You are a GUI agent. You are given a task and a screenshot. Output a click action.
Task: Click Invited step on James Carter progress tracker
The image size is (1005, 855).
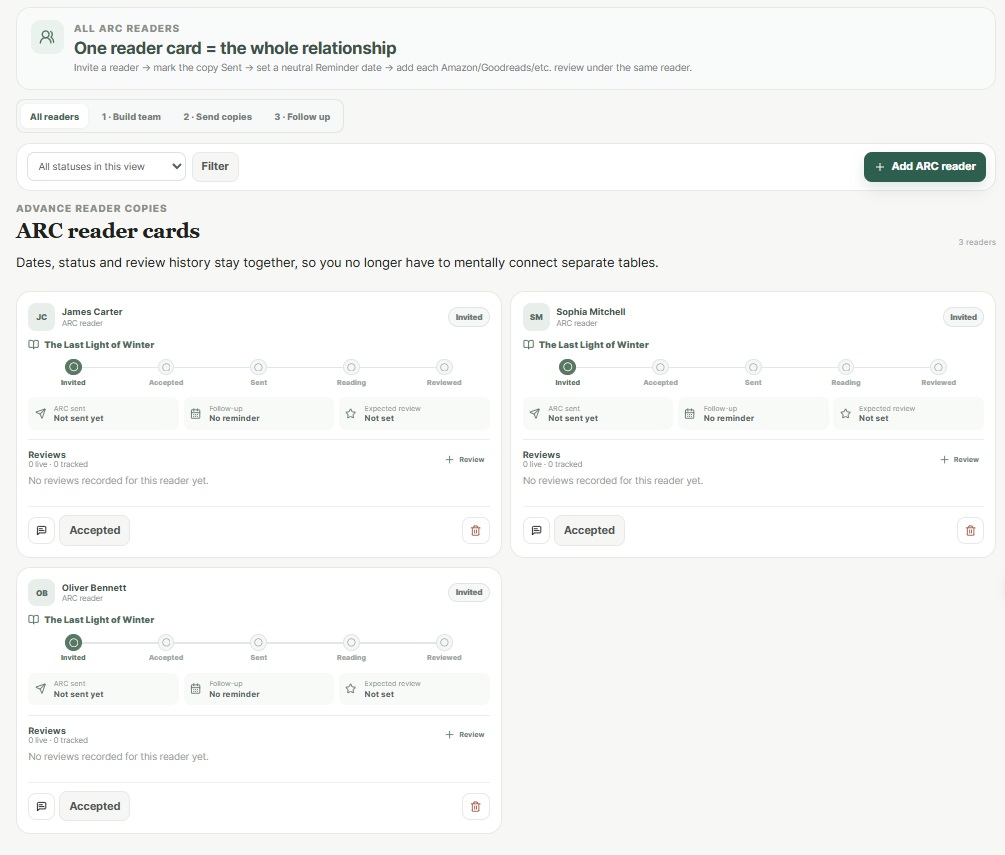click(x=74, y=367)
